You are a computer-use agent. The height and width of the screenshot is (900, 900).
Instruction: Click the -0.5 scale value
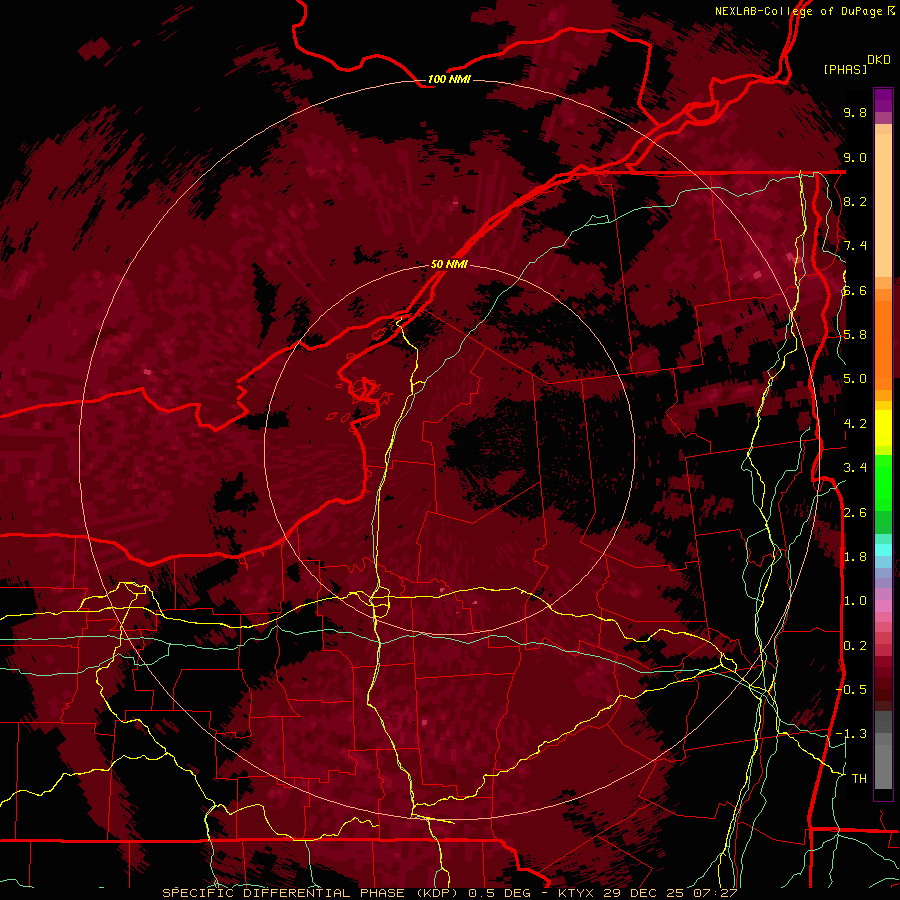[x=851, y=690]
